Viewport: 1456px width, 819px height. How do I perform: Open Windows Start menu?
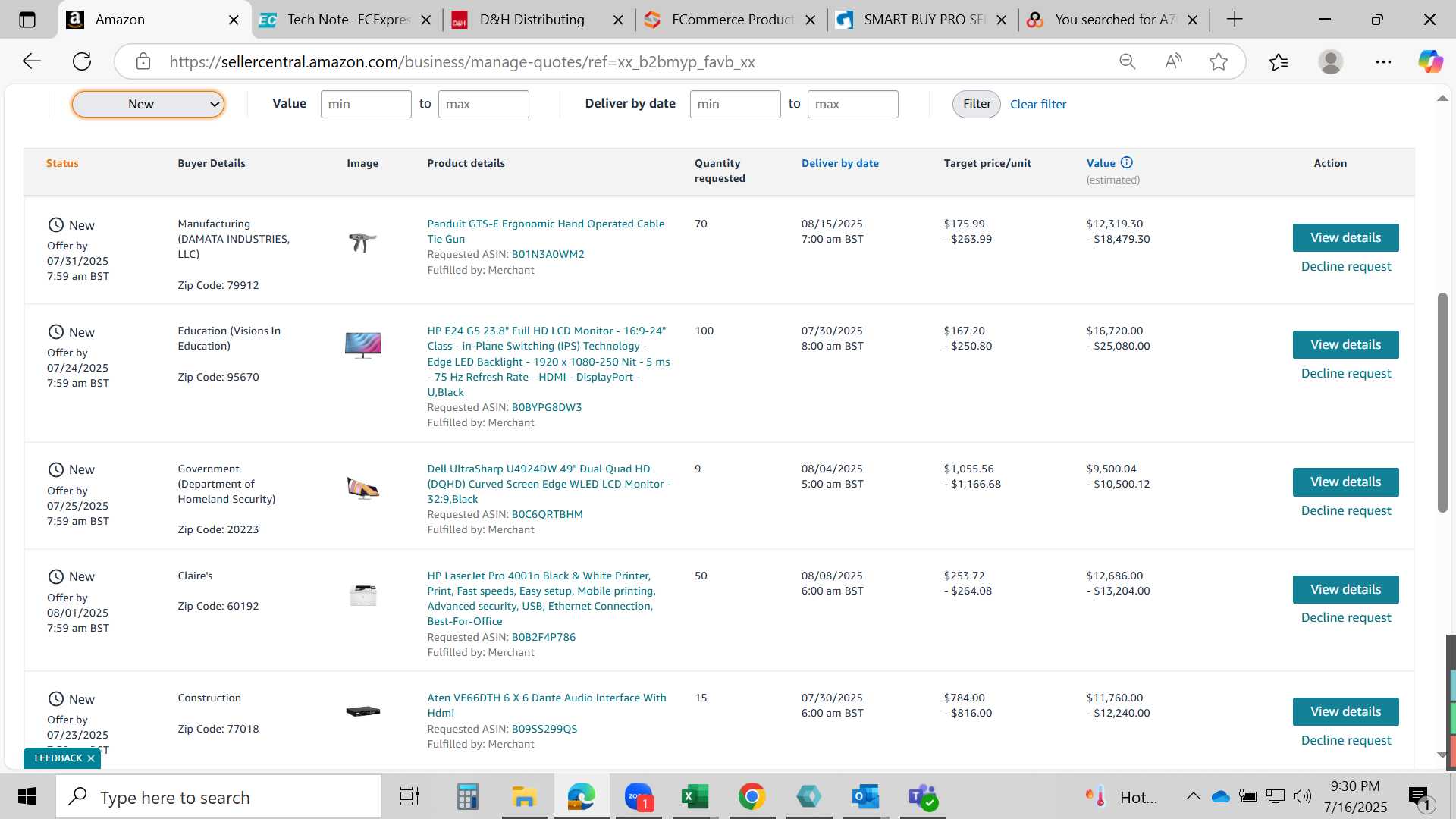[x=27, y=797]
